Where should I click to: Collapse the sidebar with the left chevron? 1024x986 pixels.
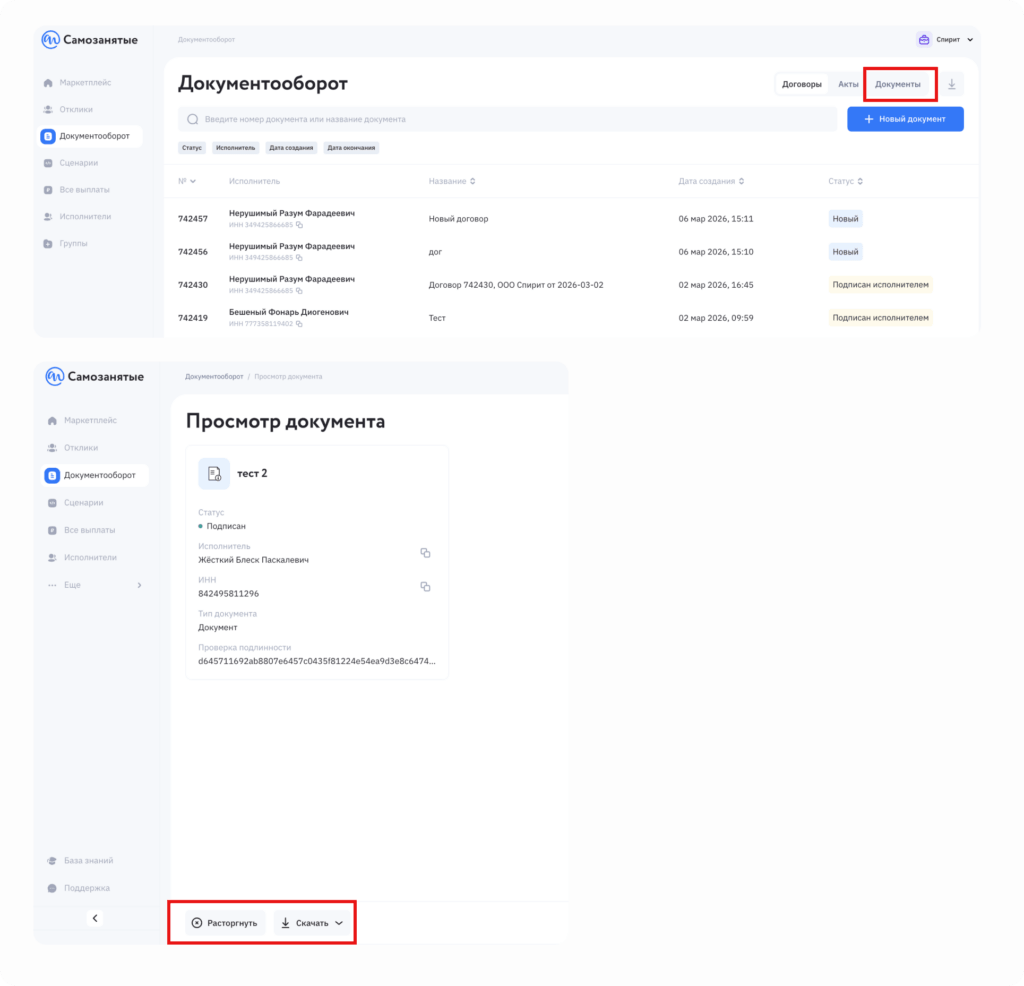[95, 918]
